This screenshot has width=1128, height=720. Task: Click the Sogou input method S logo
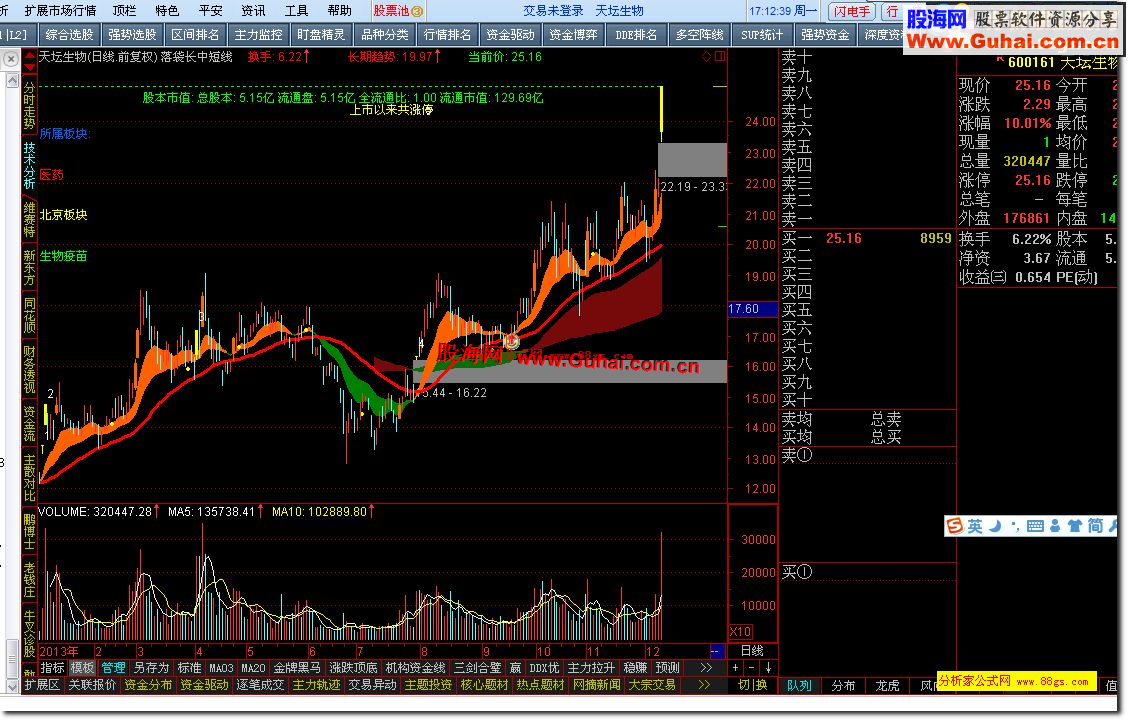pos(955,526)
